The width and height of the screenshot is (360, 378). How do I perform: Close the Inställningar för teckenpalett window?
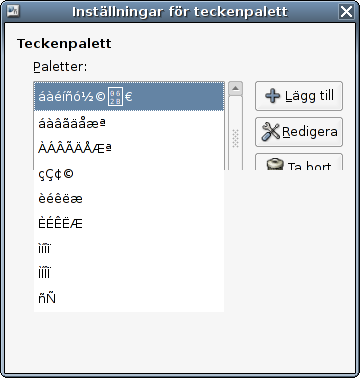(346, 12)
